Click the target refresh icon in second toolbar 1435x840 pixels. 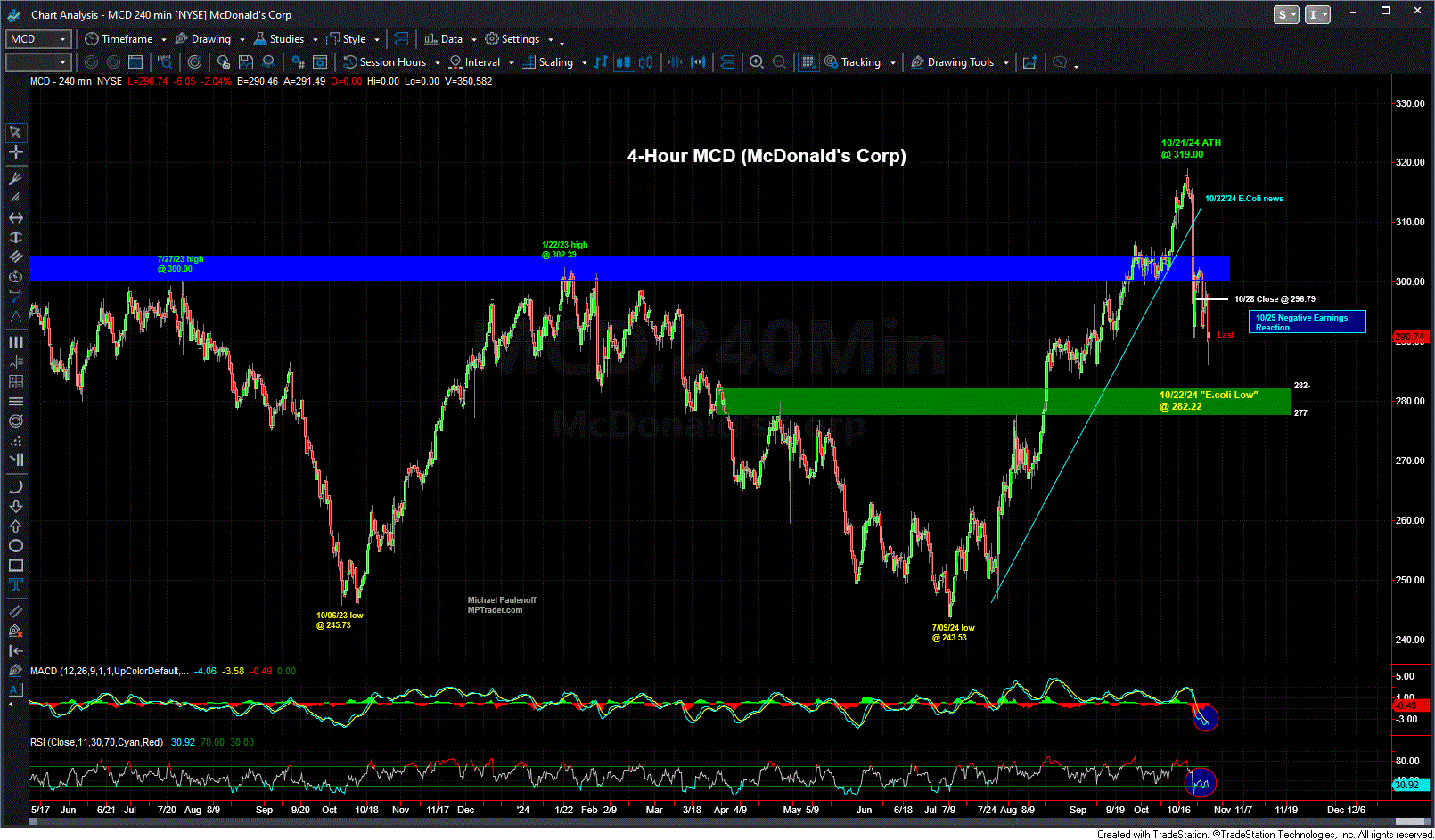tap(195, 62)
